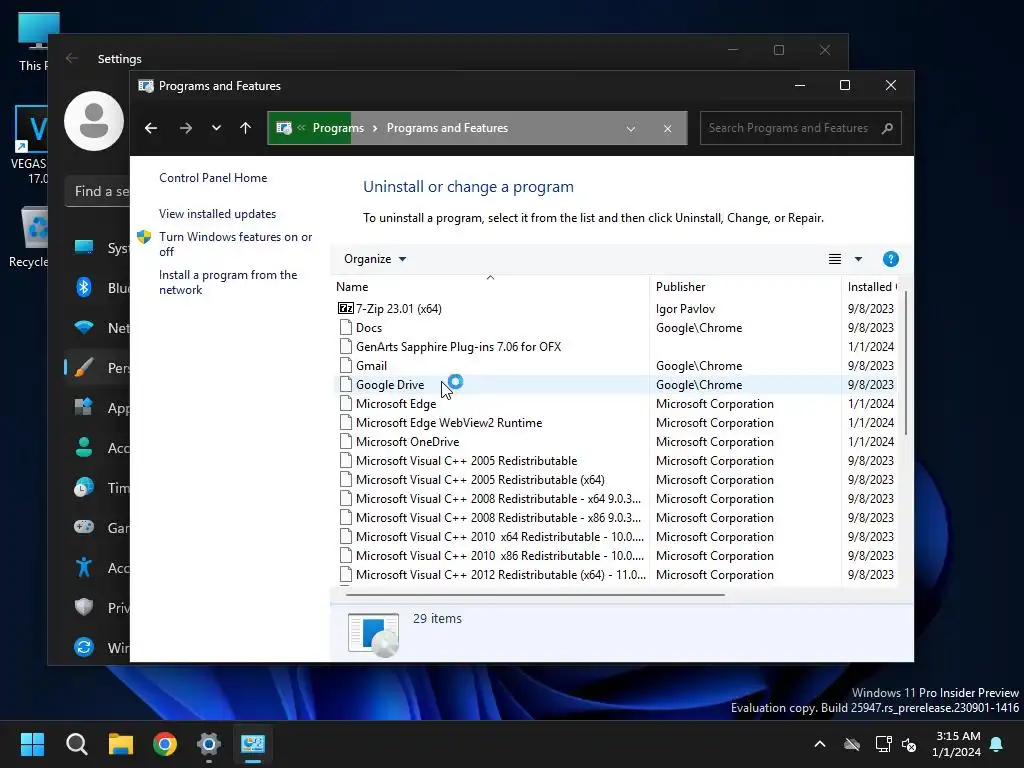The image size is (1024, 768).
Task: Show hidden tray icons chevron
Action: pos(820,744)
